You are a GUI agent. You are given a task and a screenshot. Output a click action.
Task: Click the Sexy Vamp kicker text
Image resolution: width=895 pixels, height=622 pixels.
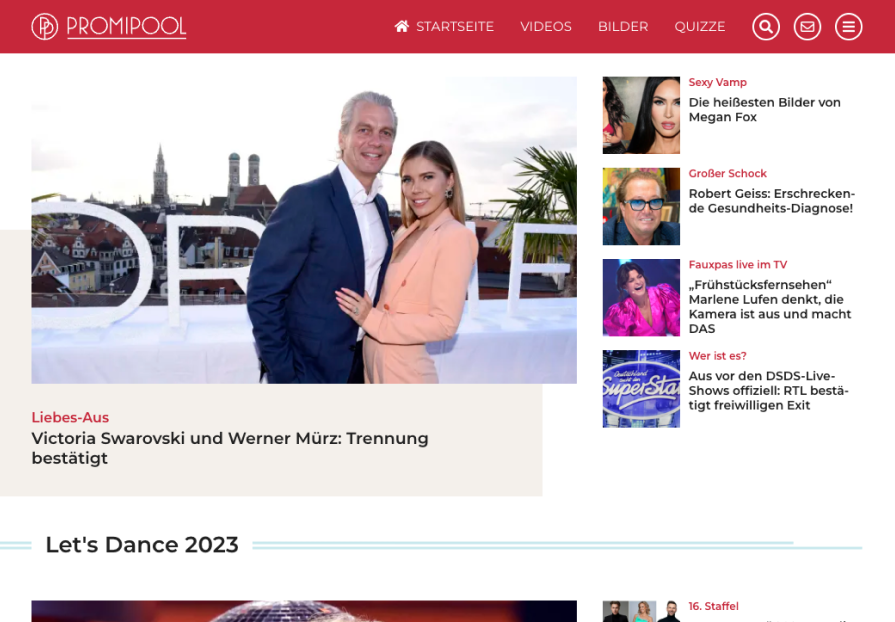[717, 82]
